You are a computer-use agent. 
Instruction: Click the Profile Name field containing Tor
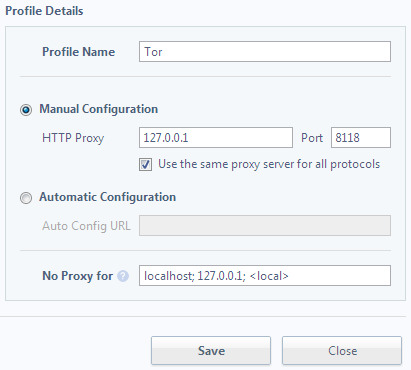click(265, 51)
